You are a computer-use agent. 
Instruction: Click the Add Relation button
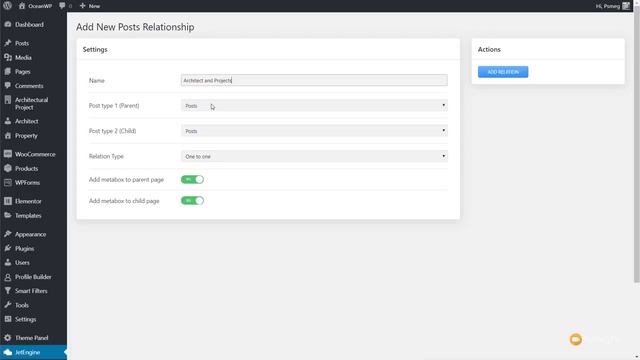503,72
